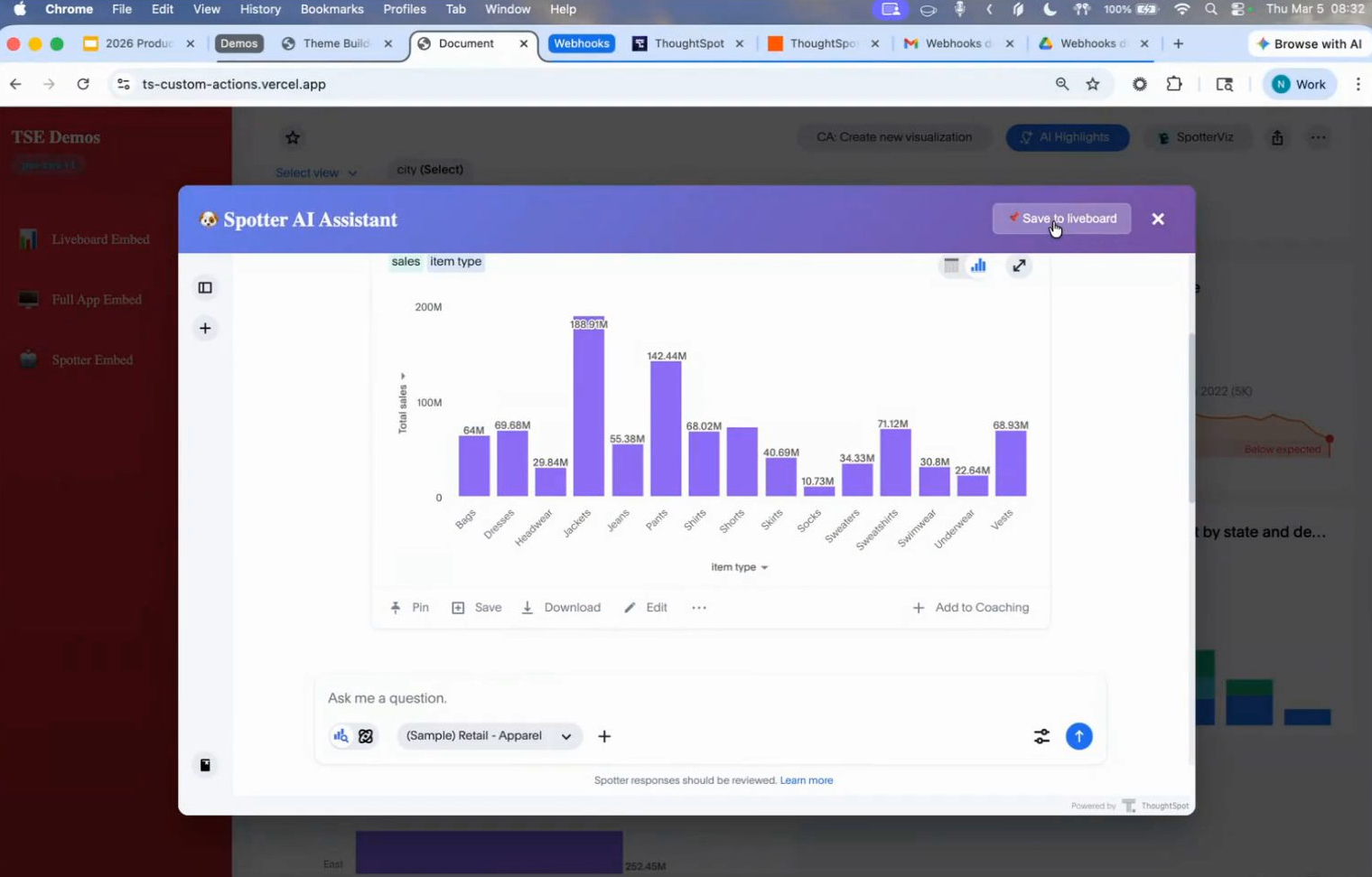Switch to table view of results
This screenshot has height=877, width=1372.
click(951, 266)
